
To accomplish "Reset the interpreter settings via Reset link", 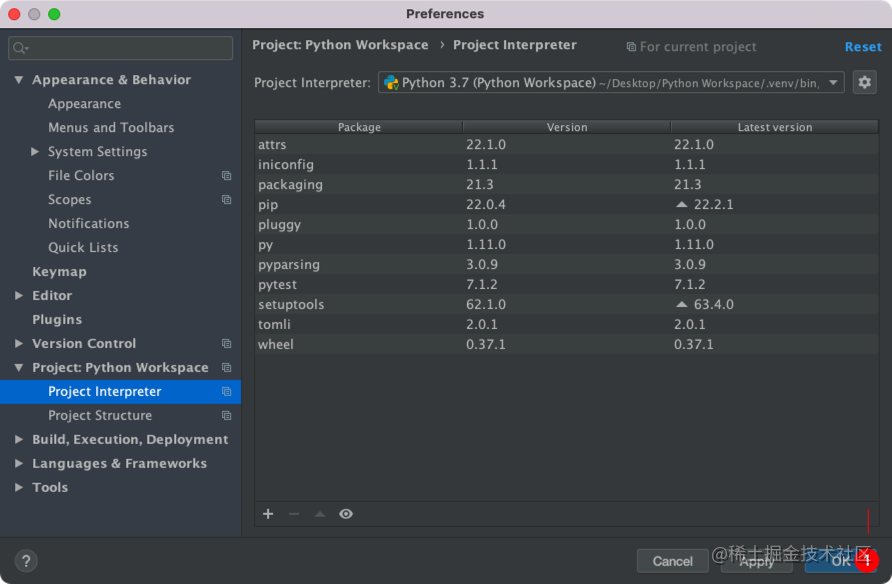I will 862,46.
